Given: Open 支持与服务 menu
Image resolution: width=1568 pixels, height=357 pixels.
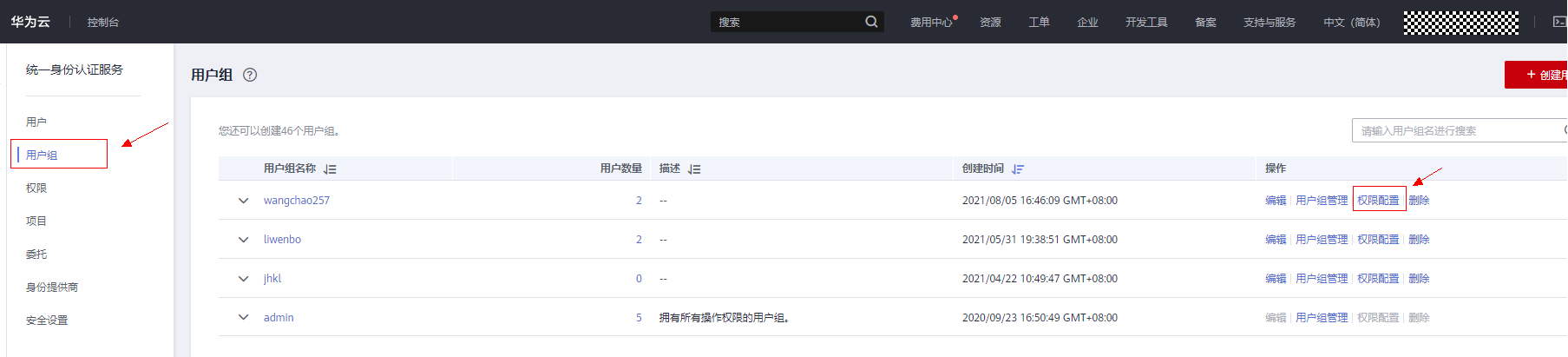Looking at the screenshot, I should [x=1269, y=23].
